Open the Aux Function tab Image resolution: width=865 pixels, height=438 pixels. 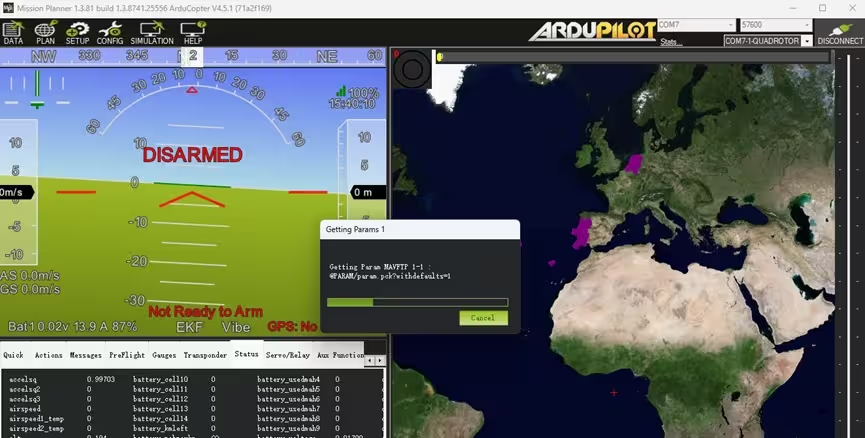coord(340,355)
